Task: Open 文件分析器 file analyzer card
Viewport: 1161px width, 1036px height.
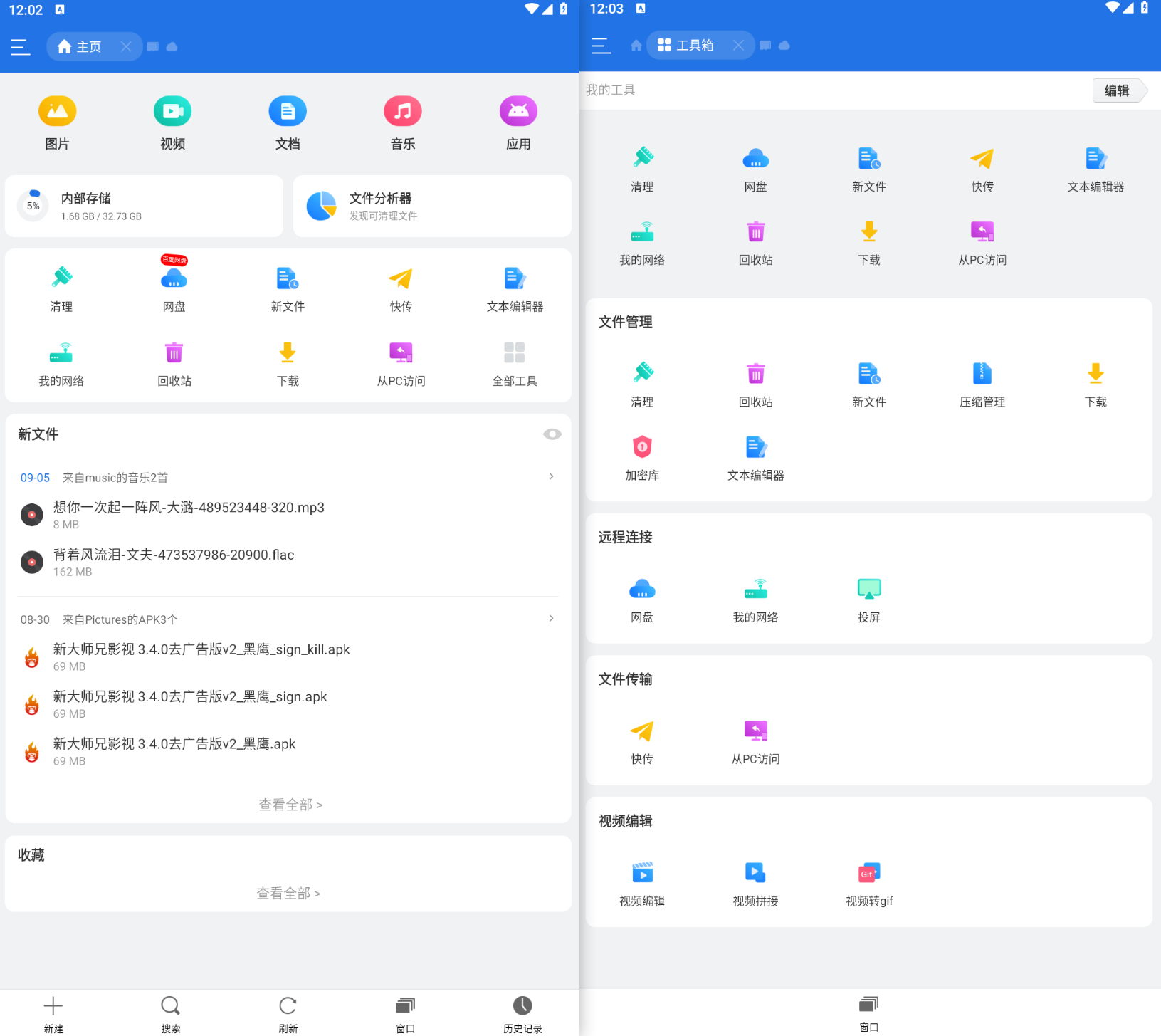Action: tap(432, 206)
